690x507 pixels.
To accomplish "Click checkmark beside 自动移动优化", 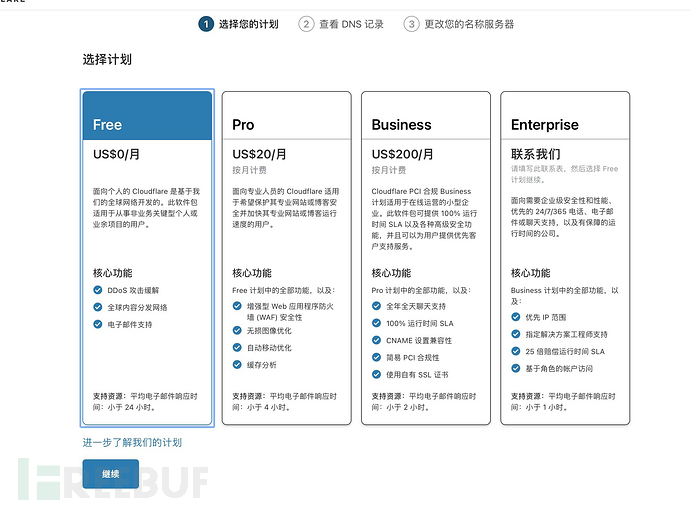I will [237, 348].
